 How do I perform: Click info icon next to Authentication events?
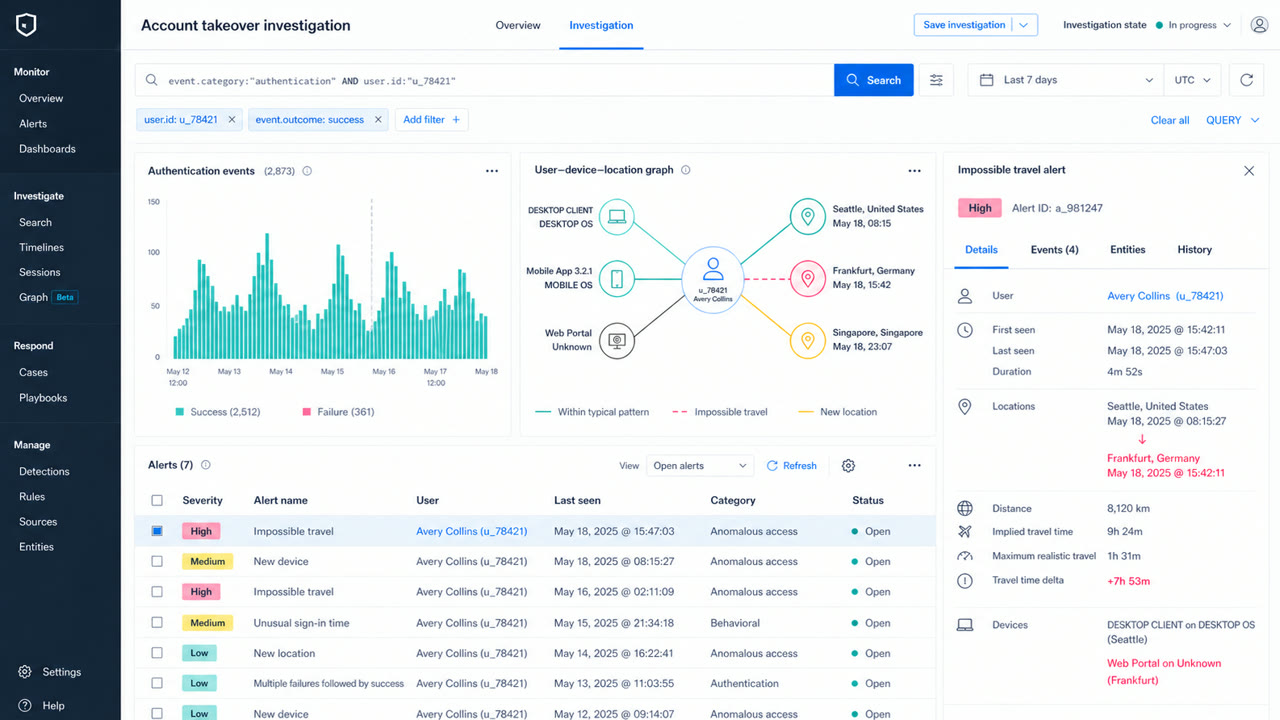[307, 171]
